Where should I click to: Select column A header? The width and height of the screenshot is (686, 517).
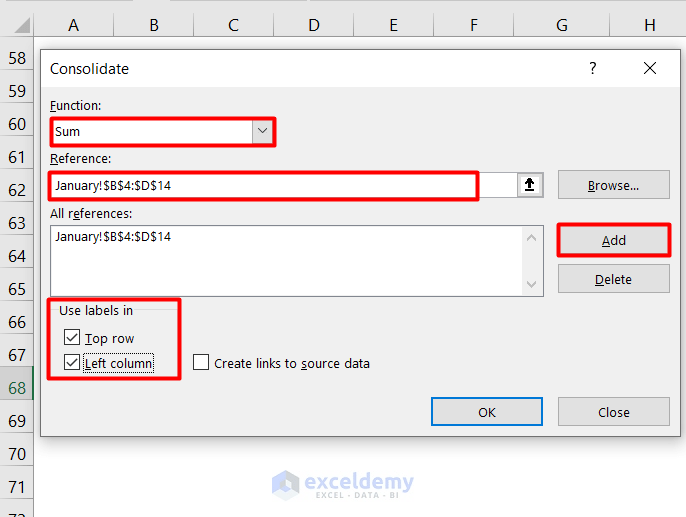click(x=74, y=25)
